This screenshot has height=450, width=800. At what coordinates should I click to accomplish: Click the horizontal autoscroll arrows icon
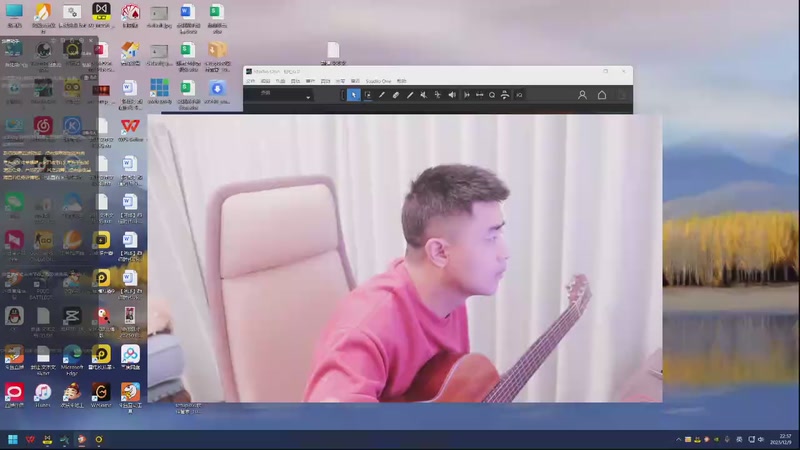480,95
